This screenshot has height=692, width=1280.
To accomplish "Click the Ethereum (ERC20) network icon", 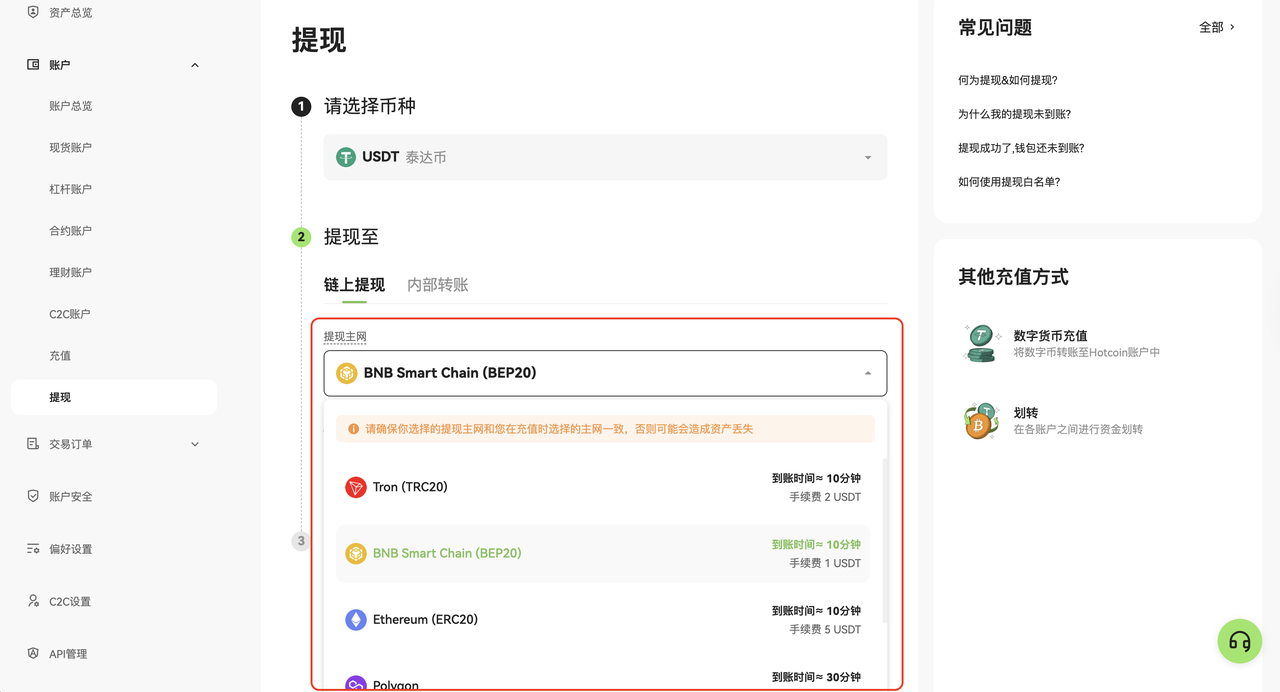I will point(356,620).
